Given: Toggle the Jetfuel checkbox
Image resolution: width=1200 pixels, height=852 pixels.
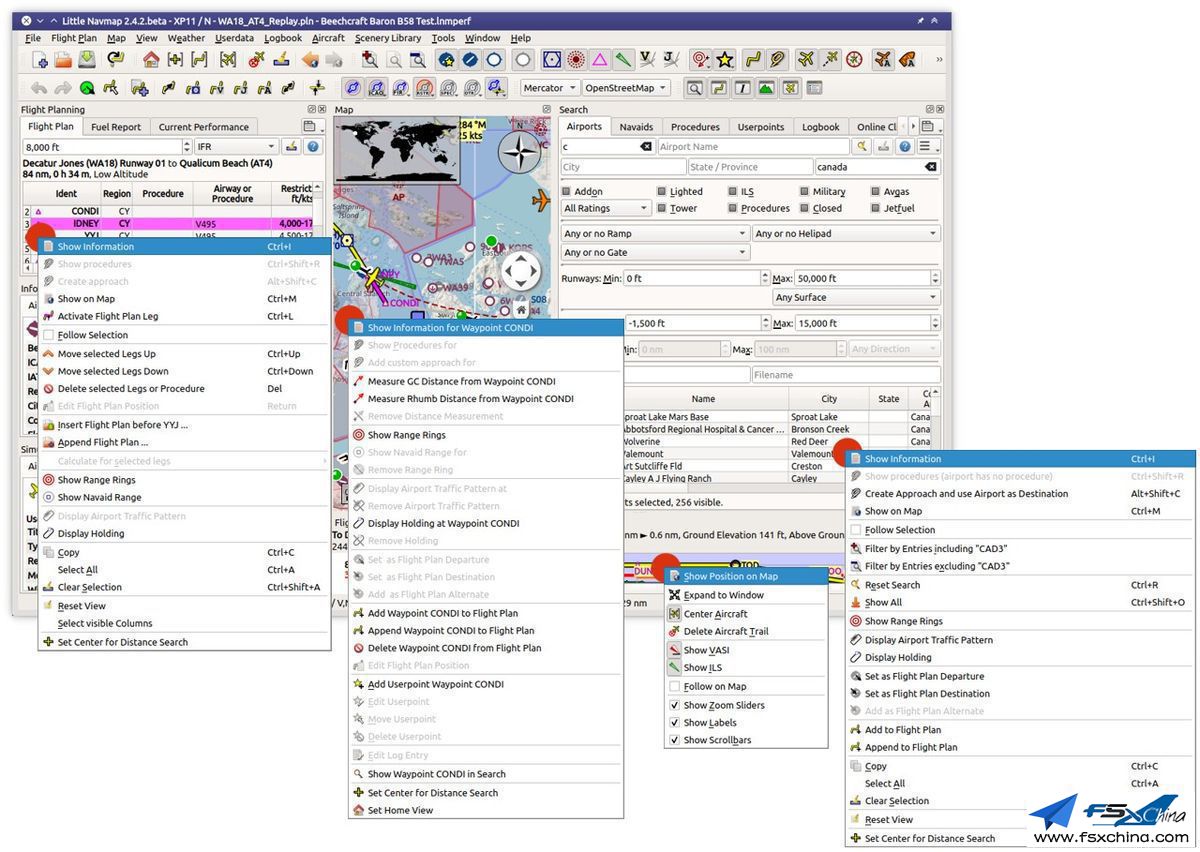Looking at the screenshot, I should click(876, 208).
